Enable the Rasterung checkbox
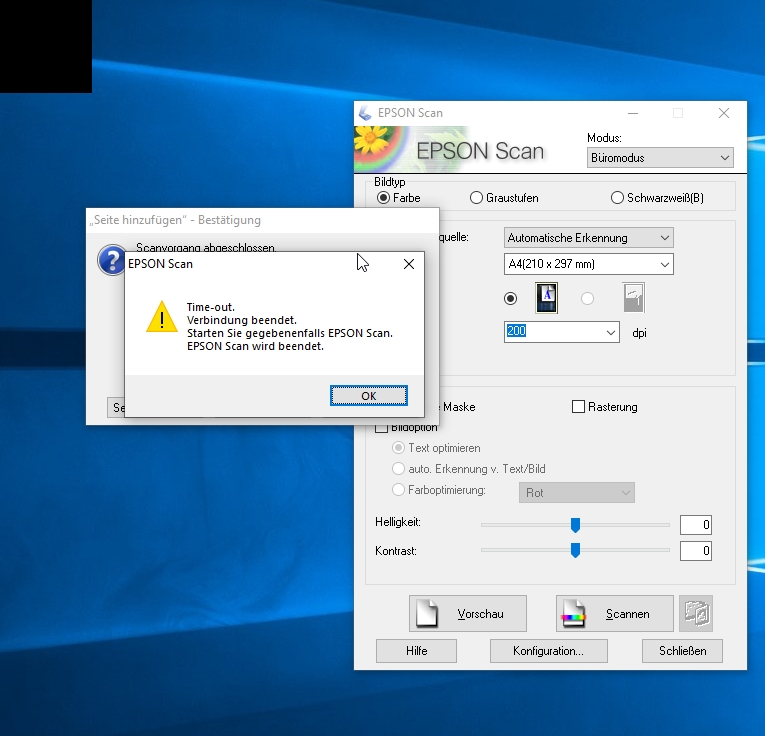This screenshot has height=736, width=765. 578,407
